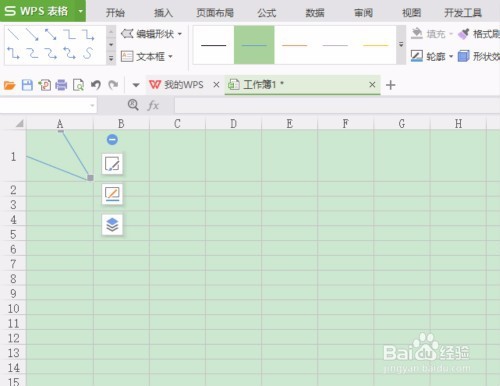
Task: Choose the freeform curve shape
Action: pyautogui.click(x=88, y=53)
